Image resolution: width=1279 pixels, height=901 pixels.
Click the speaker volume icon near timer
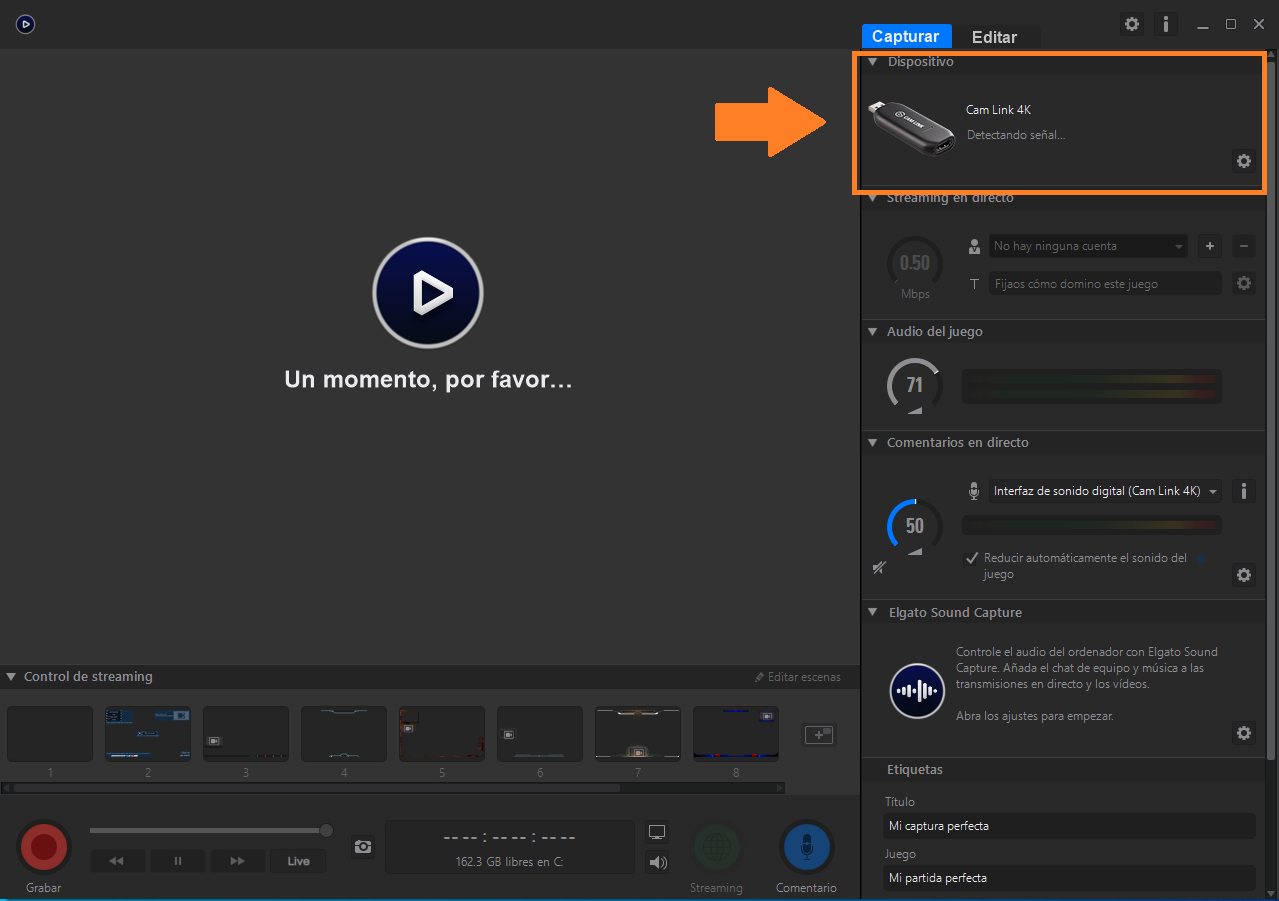pyautogui.click(x=657, y=862)
